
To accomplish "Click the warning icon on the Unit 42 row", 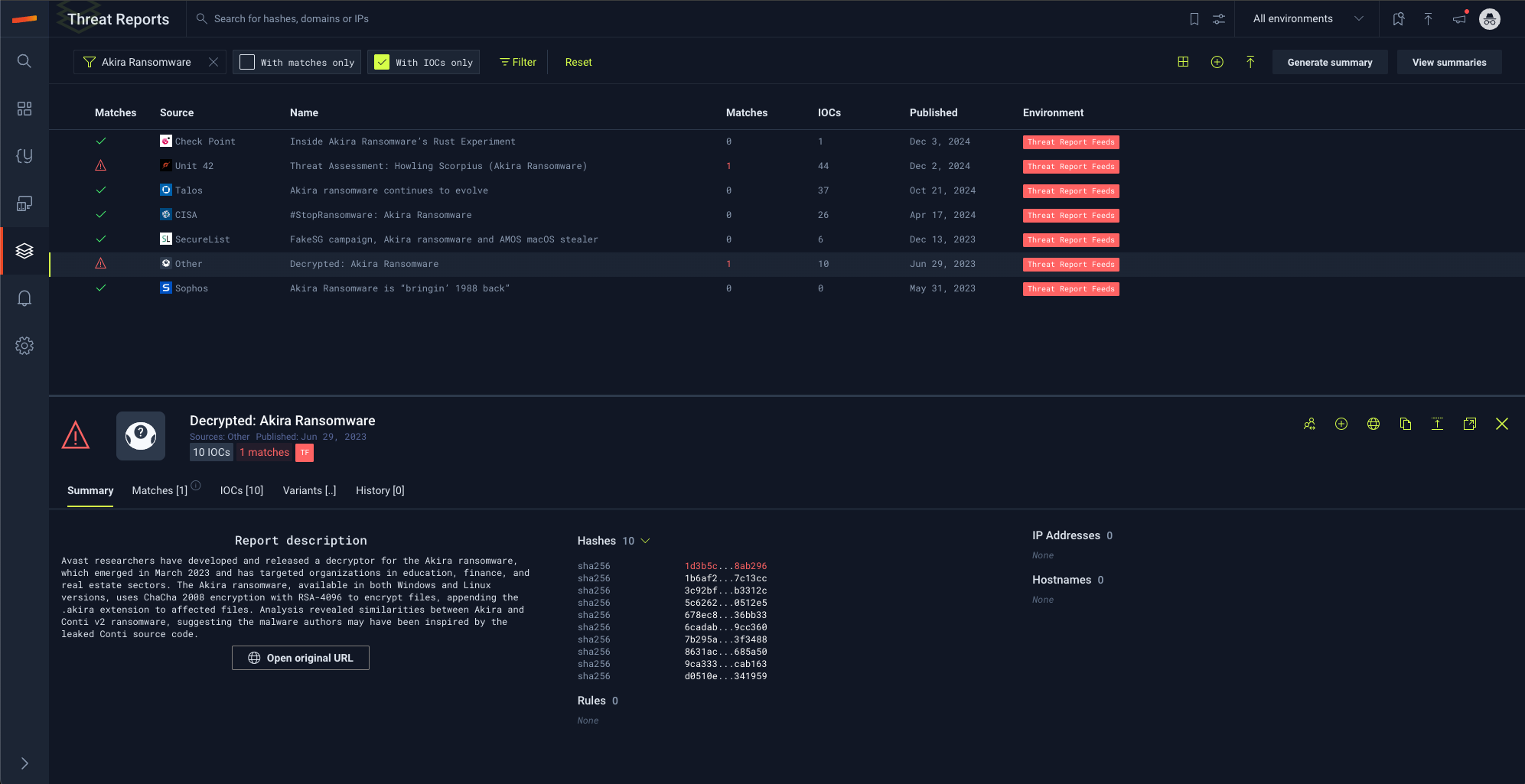I will [100, 165].
